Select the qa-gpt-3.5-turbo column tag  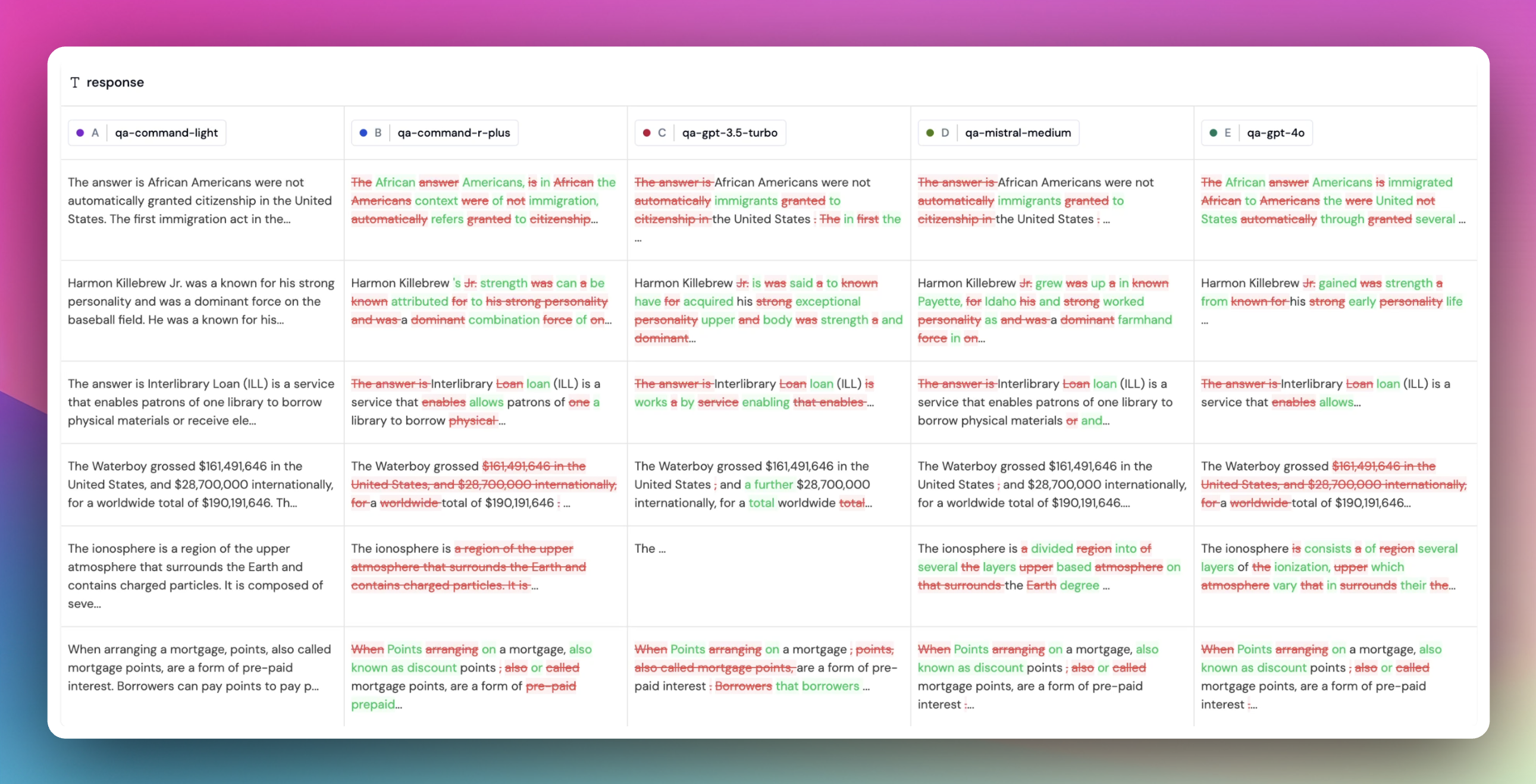pyautogui.click(x=729, y=133)
